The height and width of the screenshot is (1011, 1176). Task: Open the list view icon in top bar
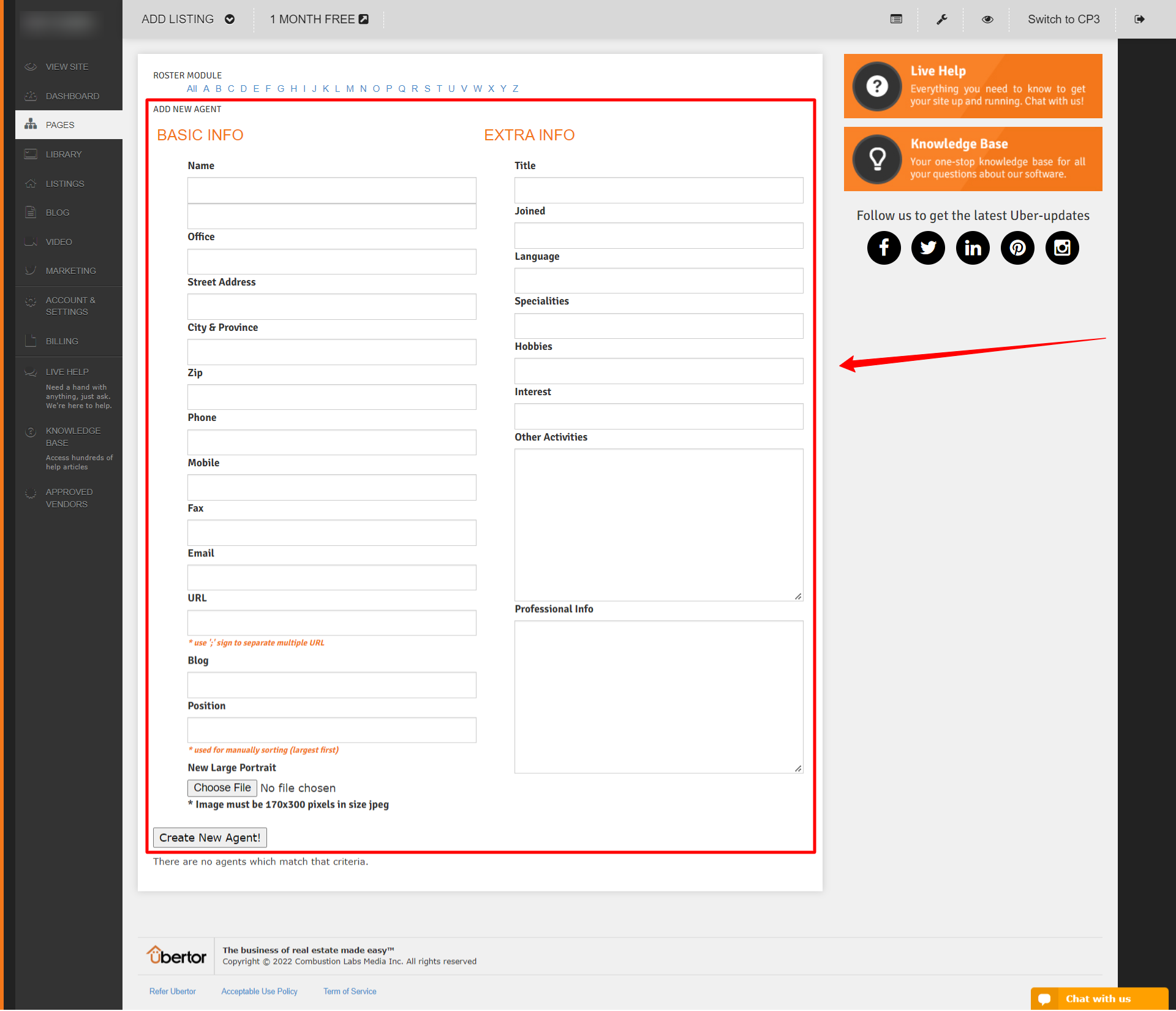pos(896,19)
